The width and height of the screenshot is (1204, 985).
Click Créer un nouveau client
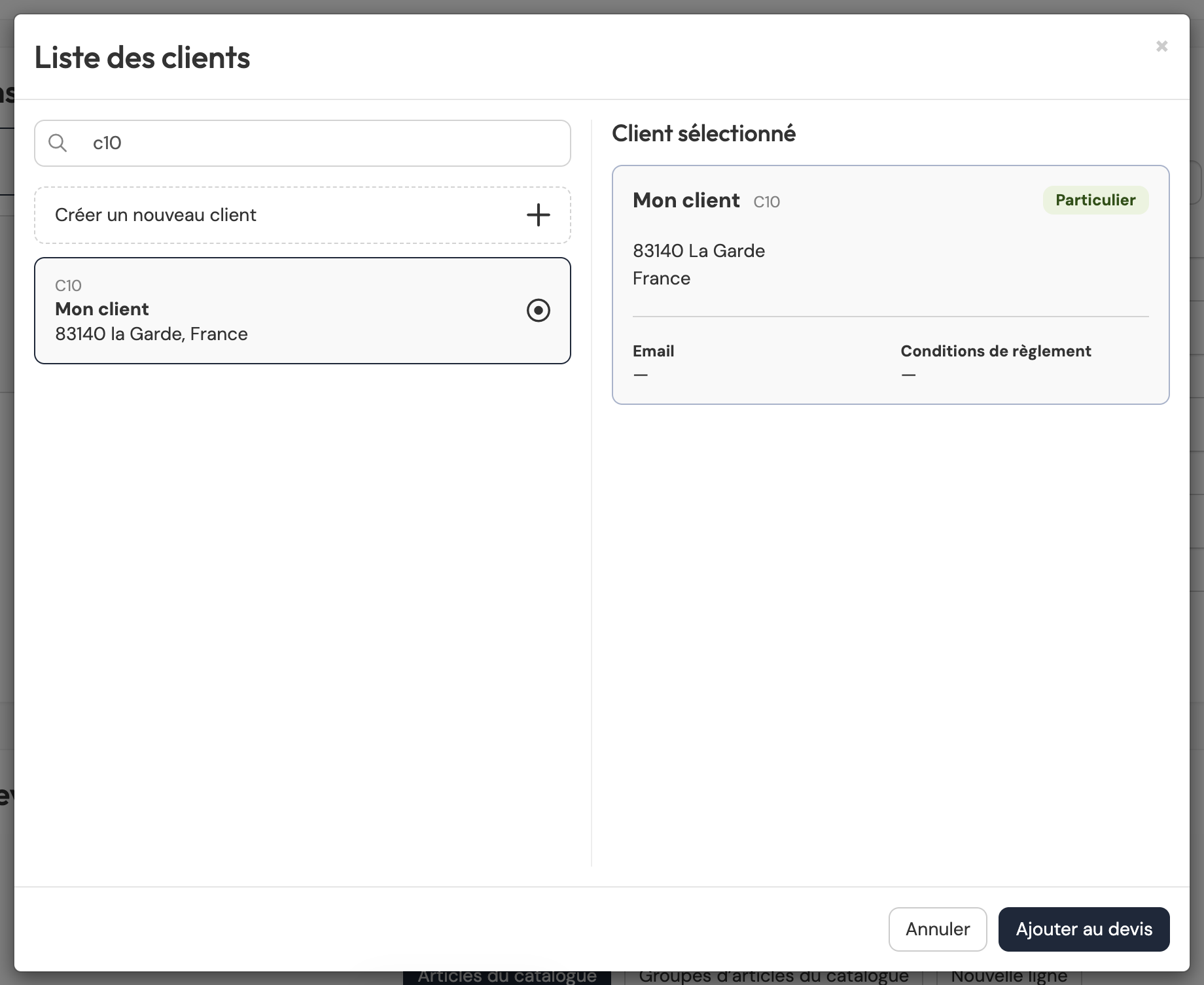click(302, 215)
